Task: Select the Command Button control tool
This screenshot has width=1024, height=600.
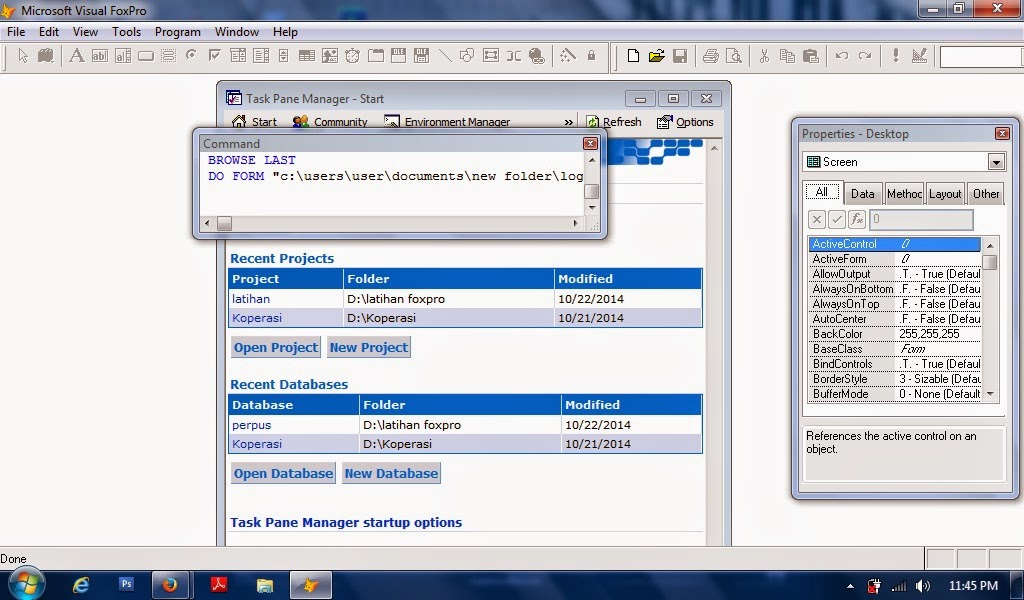Action: [x=146, y=56]
